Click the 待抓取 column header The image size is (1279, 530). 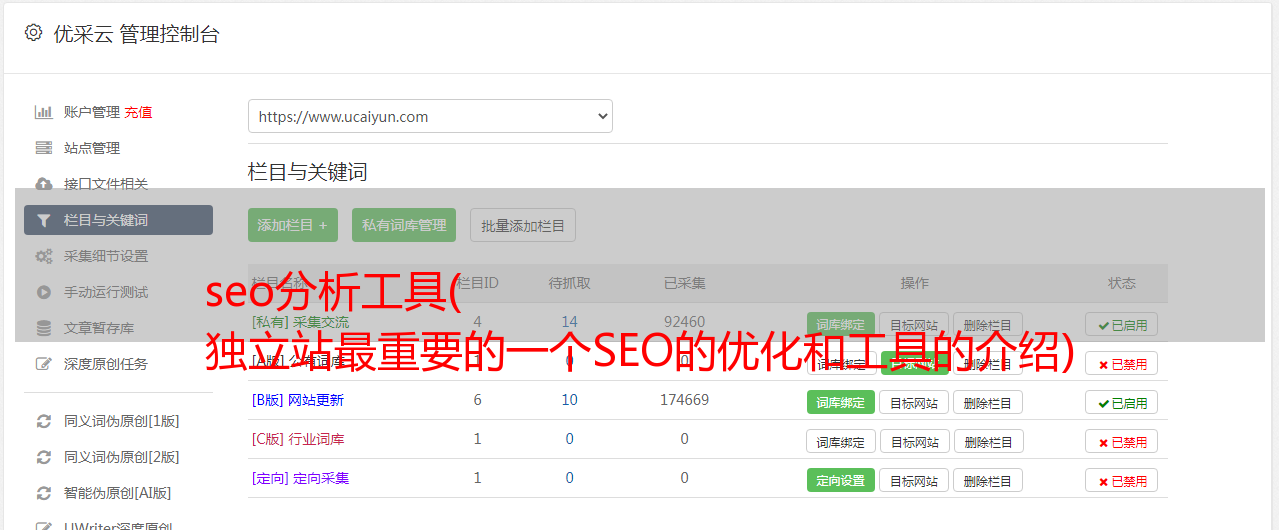tap(570, 283)
